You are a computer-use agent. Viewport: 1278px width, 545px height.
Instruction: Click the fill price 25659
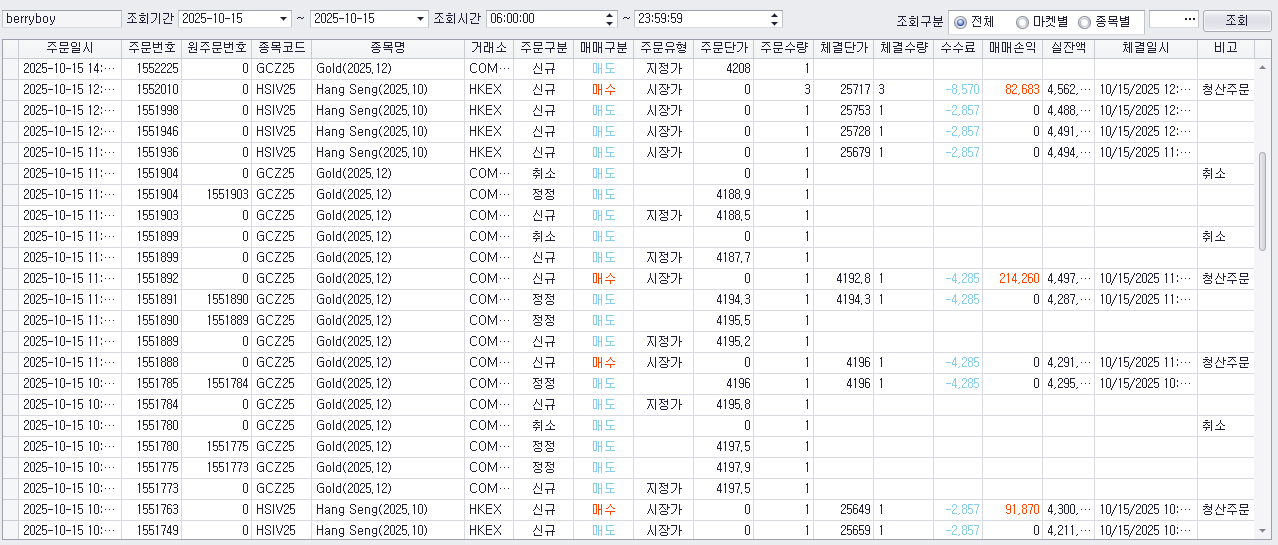pyautogui.click(x=856, y=531)
